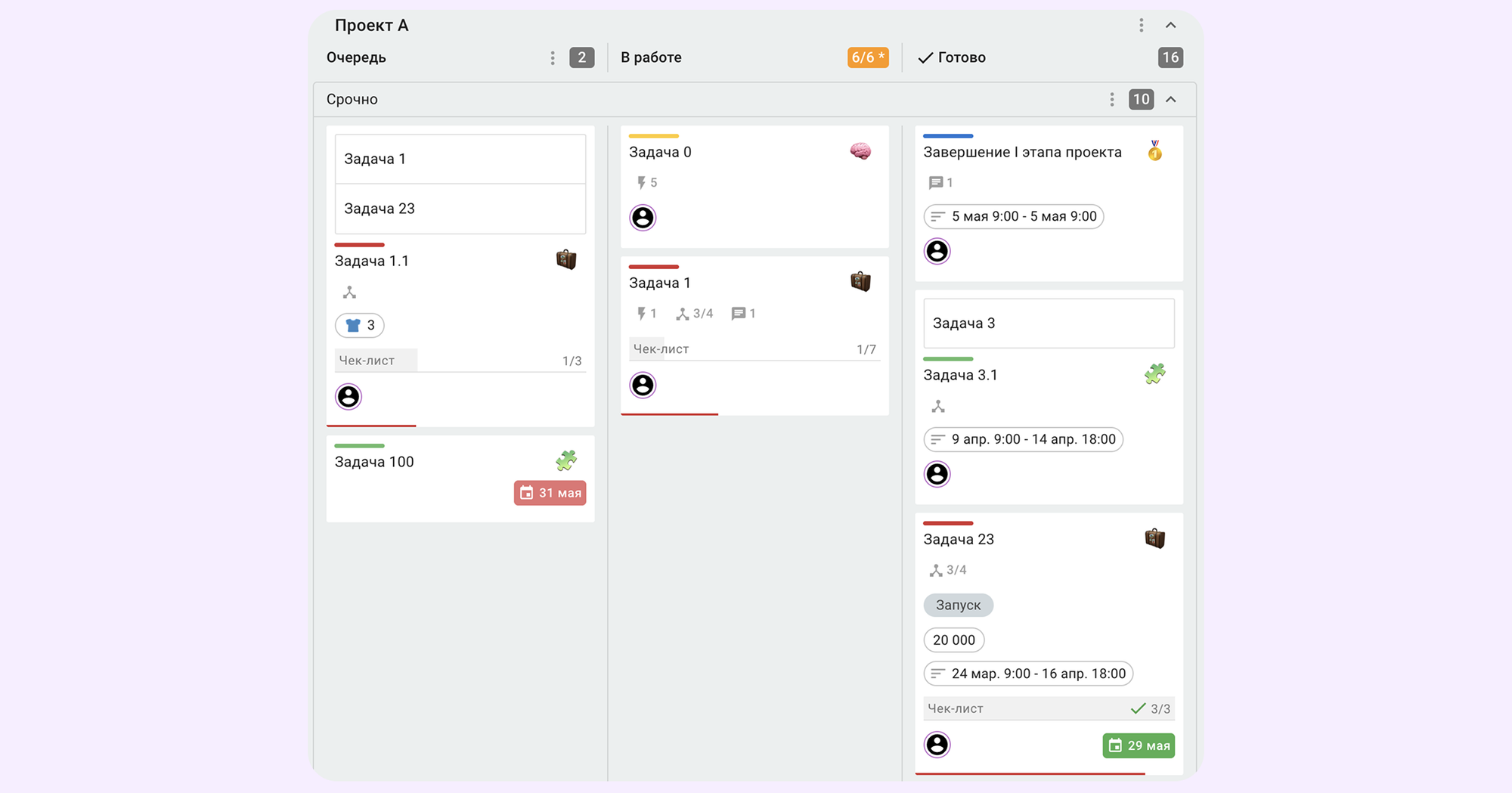Open the Срочно lane options menu
The height and width of the screenshot is (793, 1512).
[x=1112, y=100]
